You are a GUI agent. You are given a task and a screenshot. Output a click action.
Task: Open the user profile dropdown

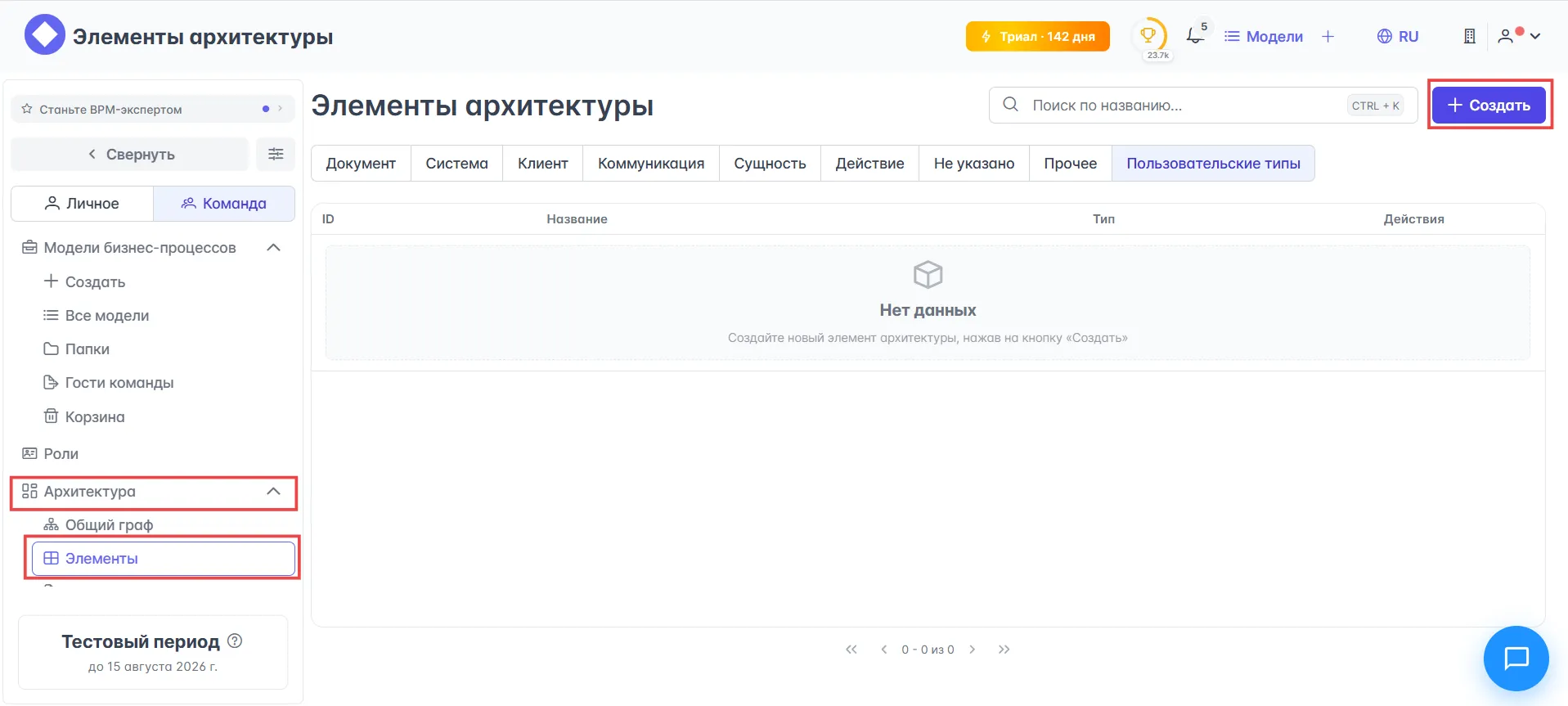coord(1519,36)
